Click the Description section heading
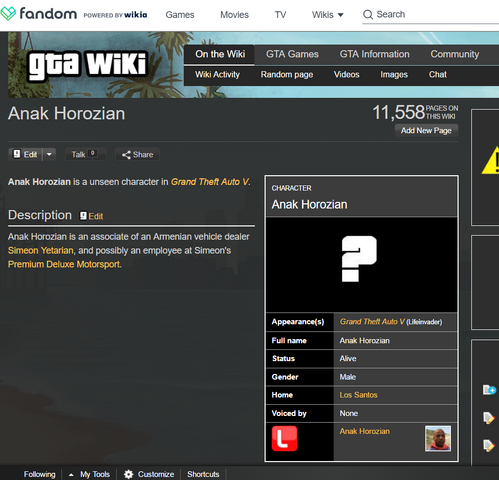The width and height of the screenshot is (499, 480). (x=40, y=215)
